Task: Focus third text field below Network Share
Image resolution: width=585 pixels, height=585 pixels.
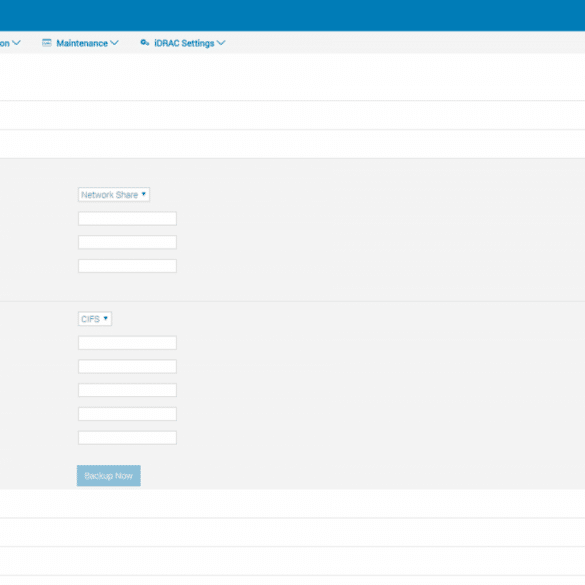Action: (x=127, y=266)
